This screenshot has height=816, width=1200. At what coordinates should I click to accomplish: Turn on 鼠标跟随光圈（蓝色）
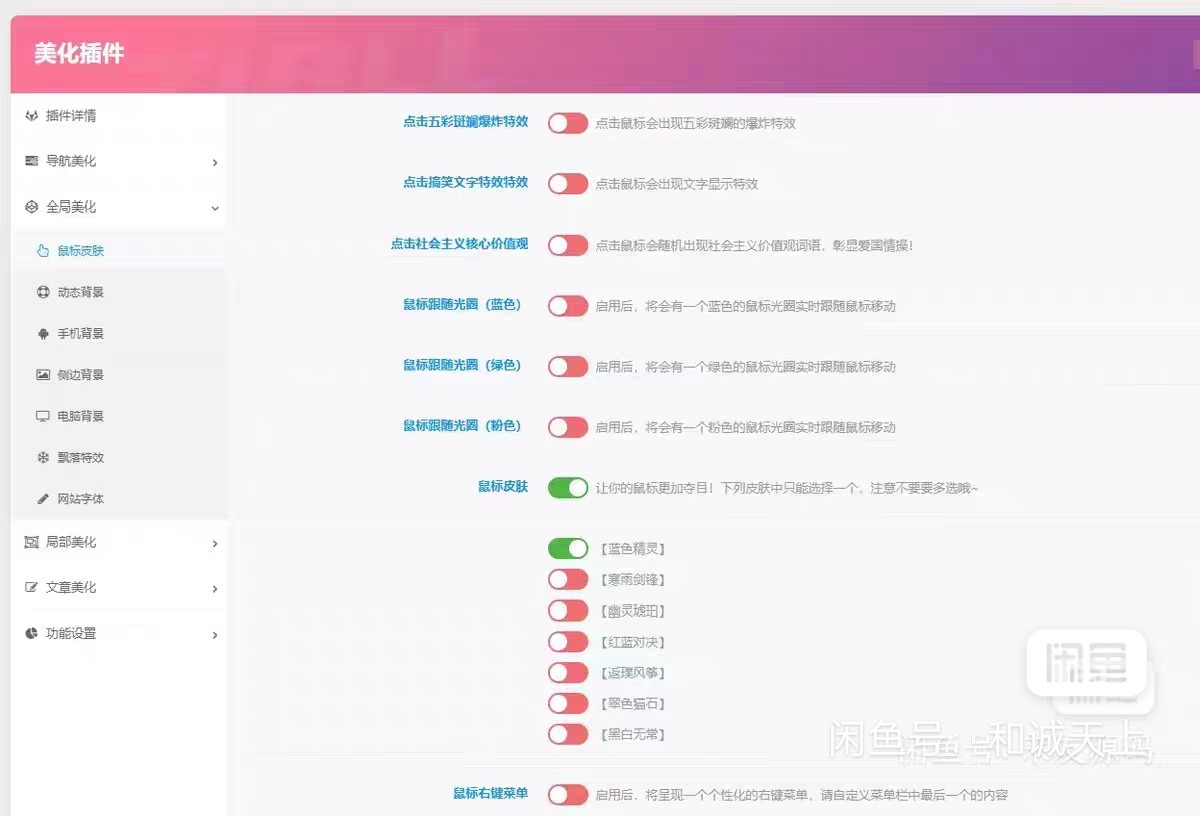tap(567, 305)
